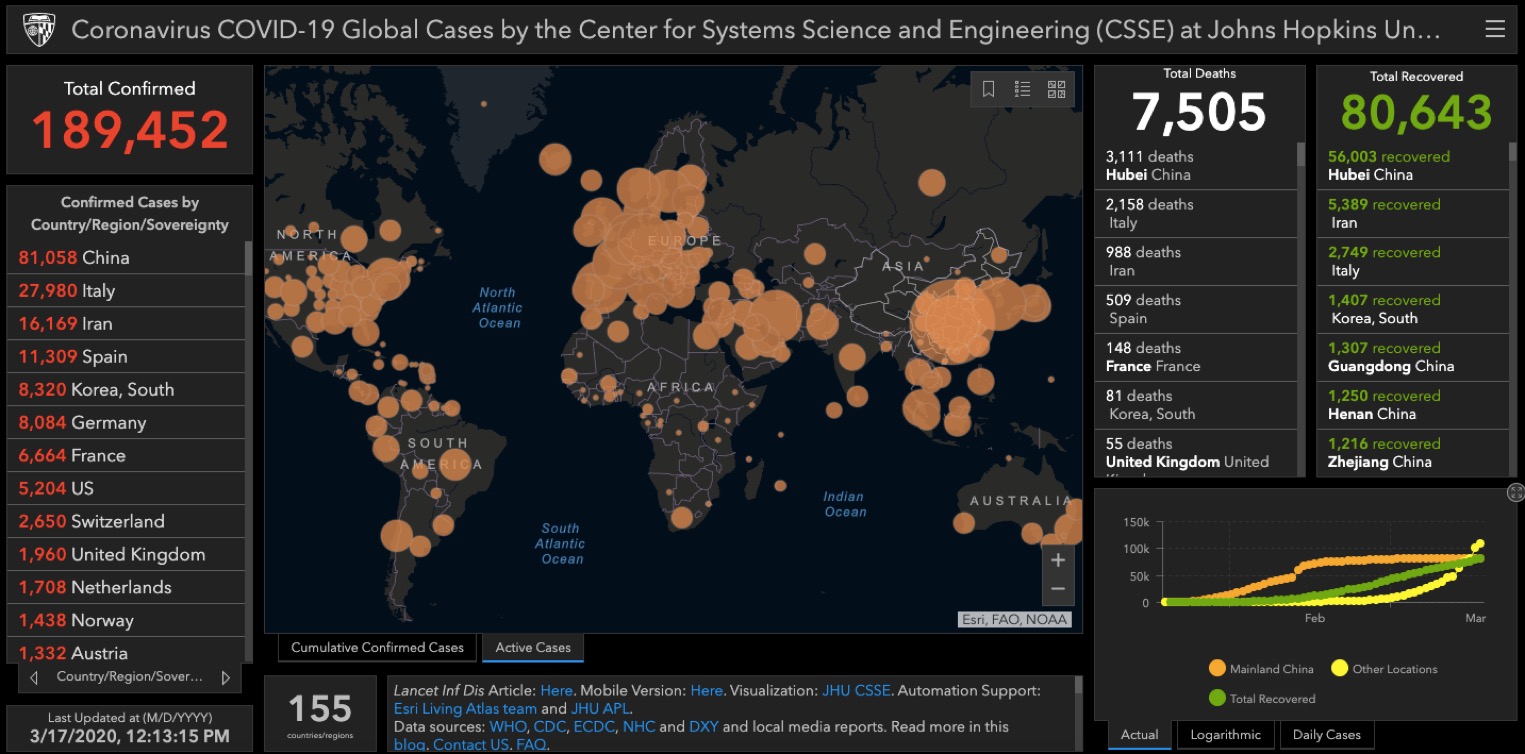Select '8,084 Germany' in country list

[x=126, y=422]
